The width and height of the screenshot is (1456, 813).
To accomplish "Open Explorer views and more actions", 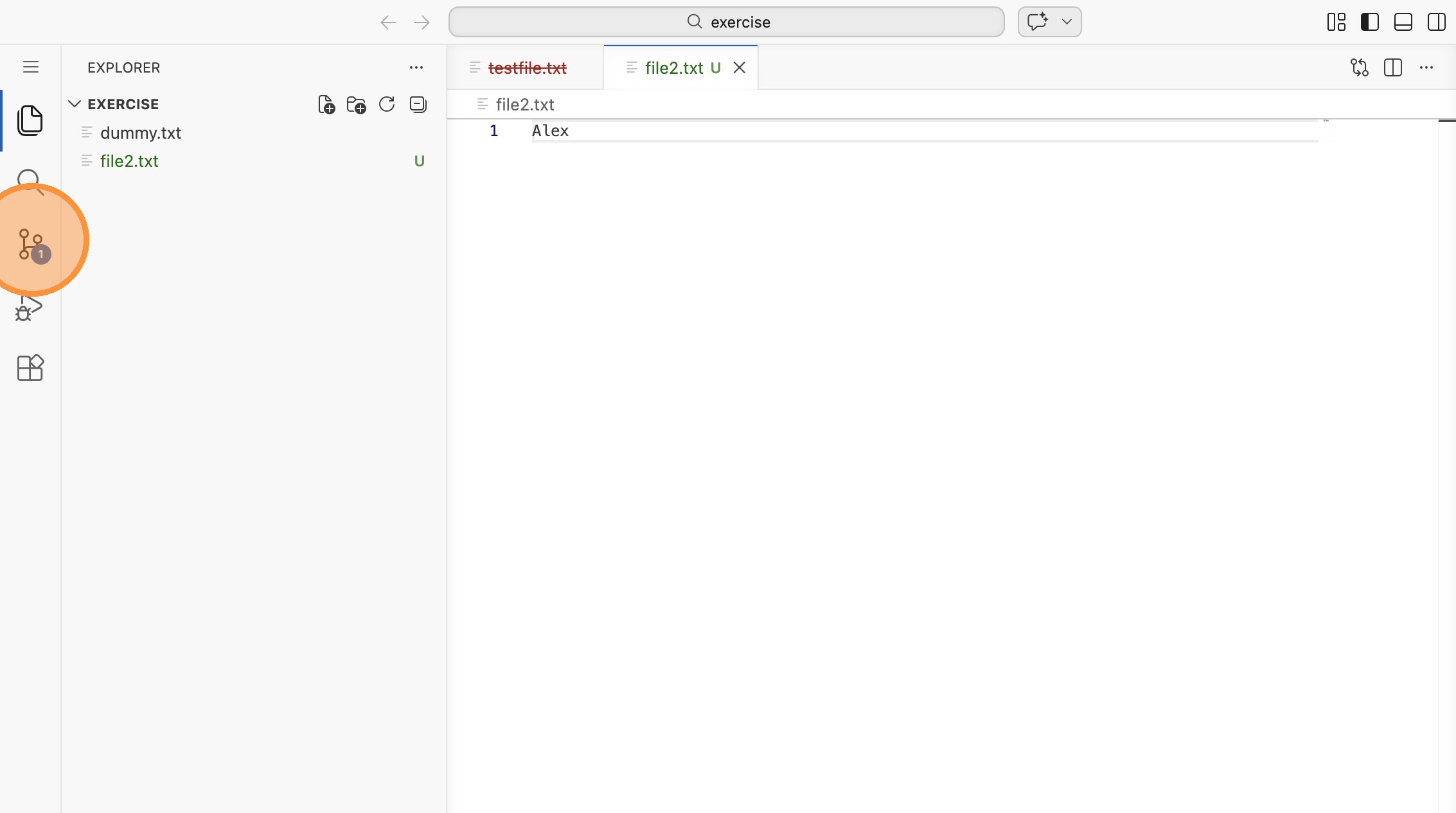I will coord(416,67).
